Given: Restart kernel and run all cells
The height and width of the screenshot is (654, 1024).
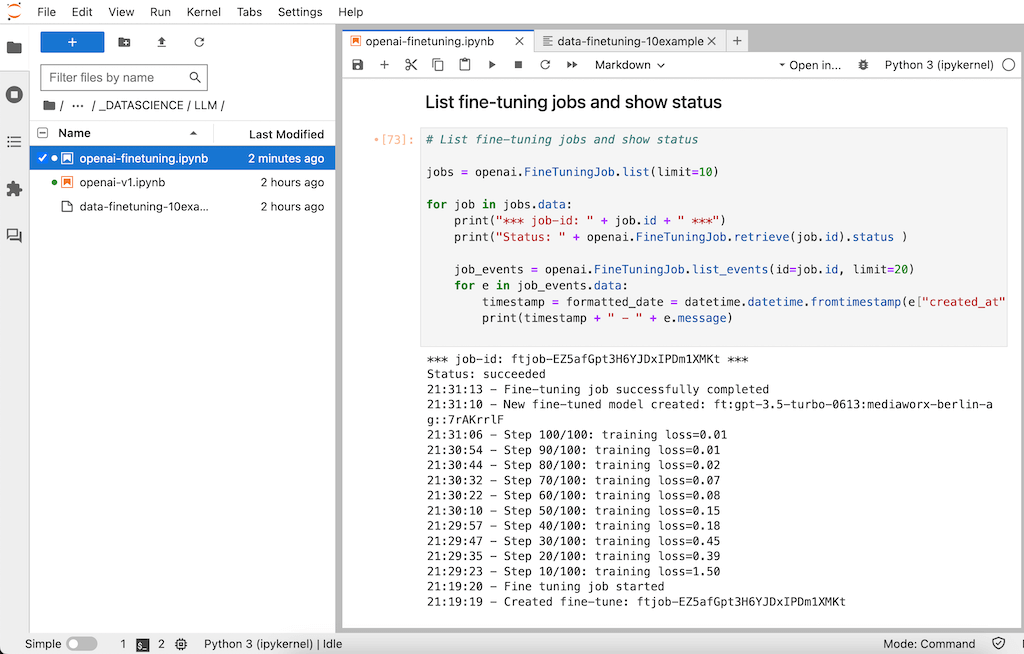Looking at the screenshot, I should click(x=572, y=65).
